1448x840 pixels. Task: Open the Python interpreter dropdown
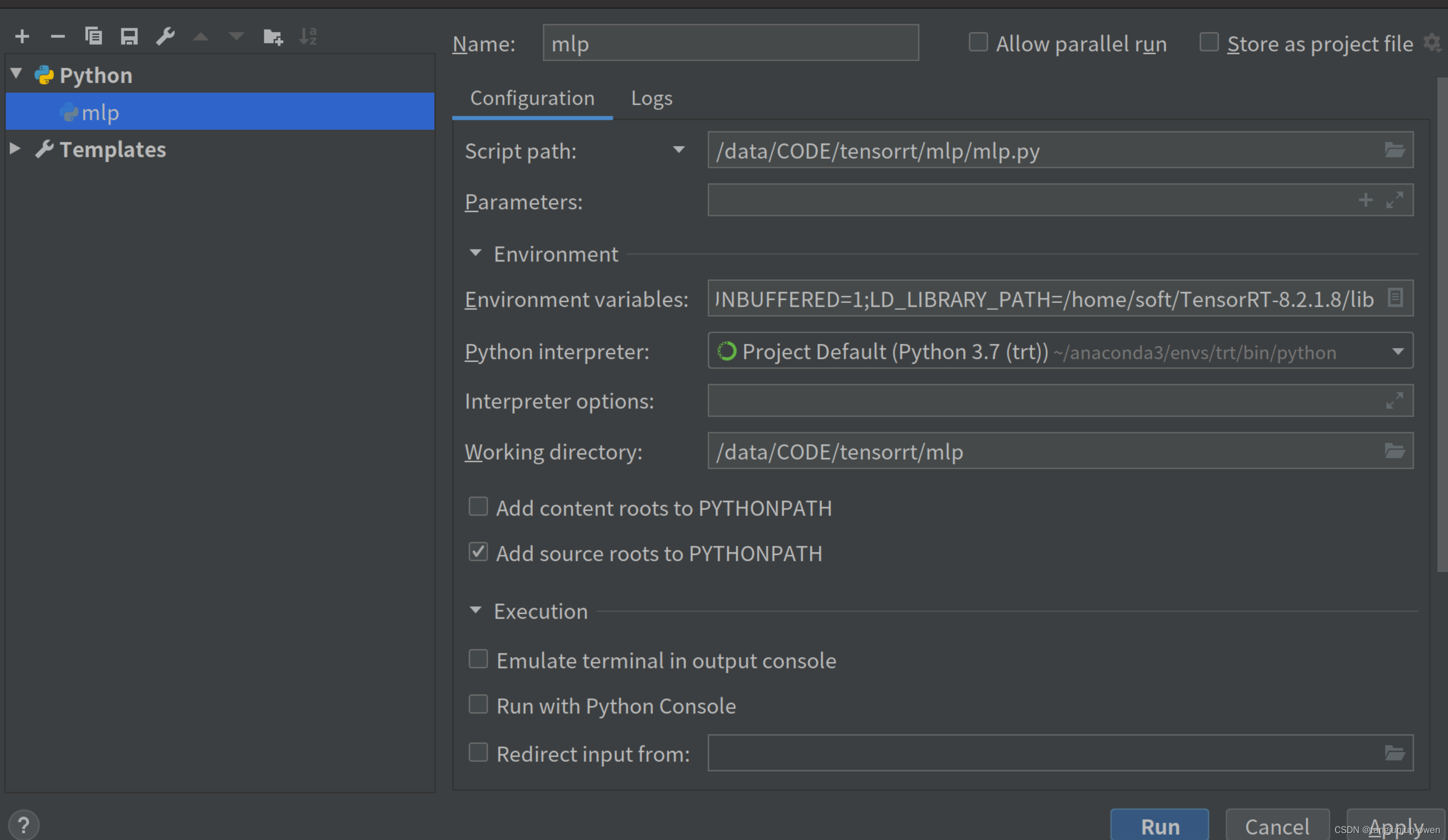click(1398, 351)
